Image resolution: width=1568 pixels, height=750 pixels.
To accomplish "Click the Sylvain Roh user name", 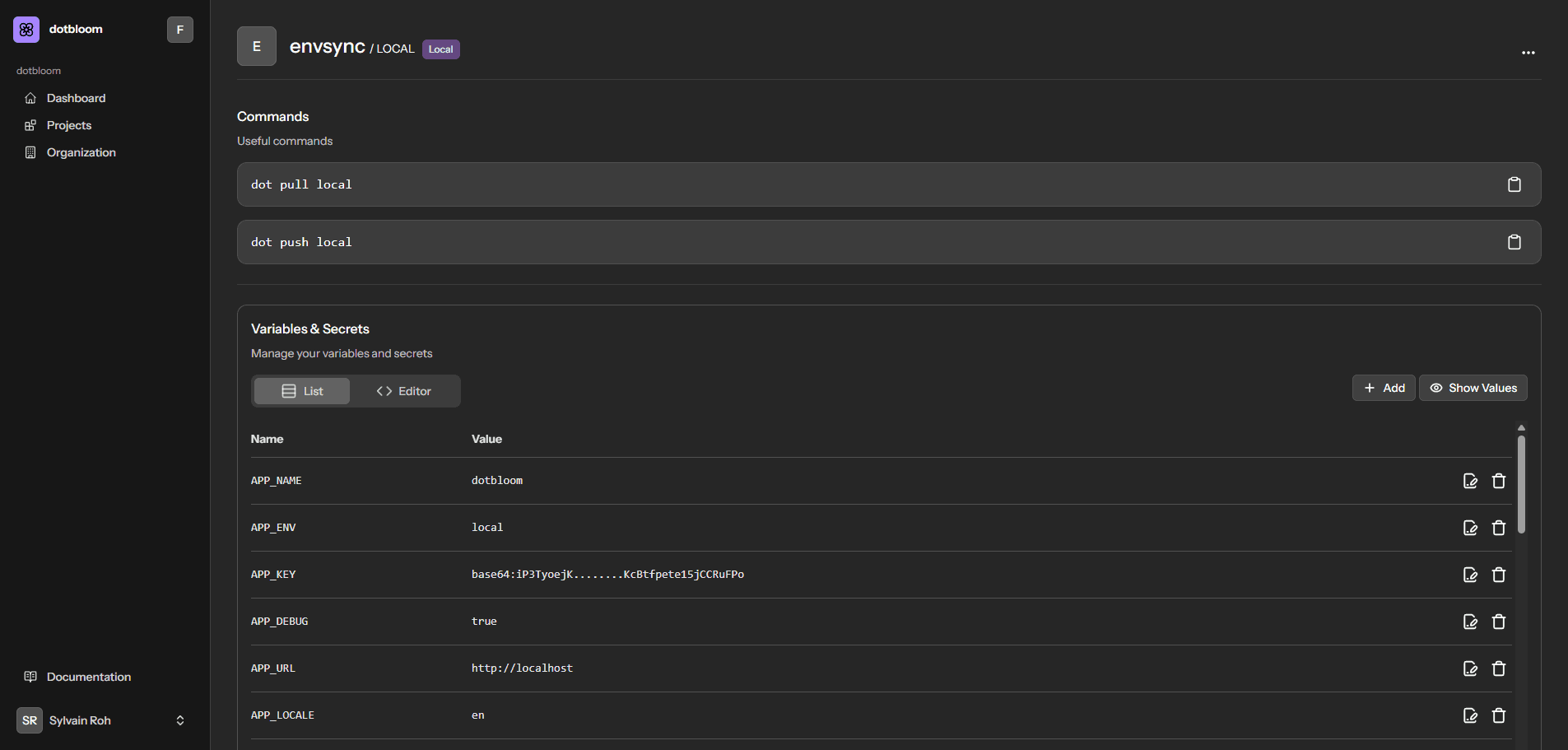I will pyautogui.click(x=80, y=720).
